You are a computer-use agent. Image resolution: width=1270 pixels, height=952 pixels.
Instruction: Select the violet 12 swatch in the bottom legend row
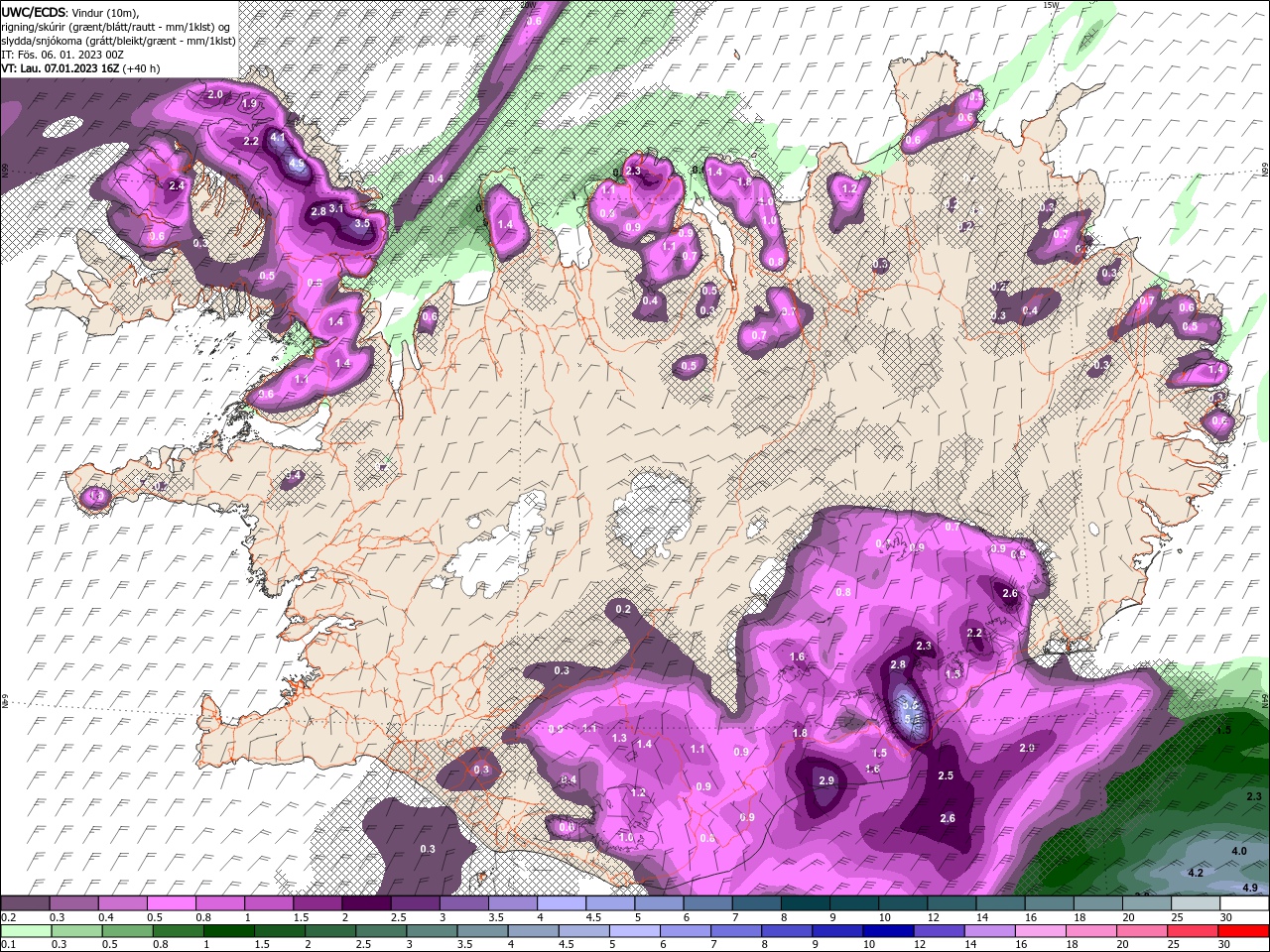[x=938, y=930]
